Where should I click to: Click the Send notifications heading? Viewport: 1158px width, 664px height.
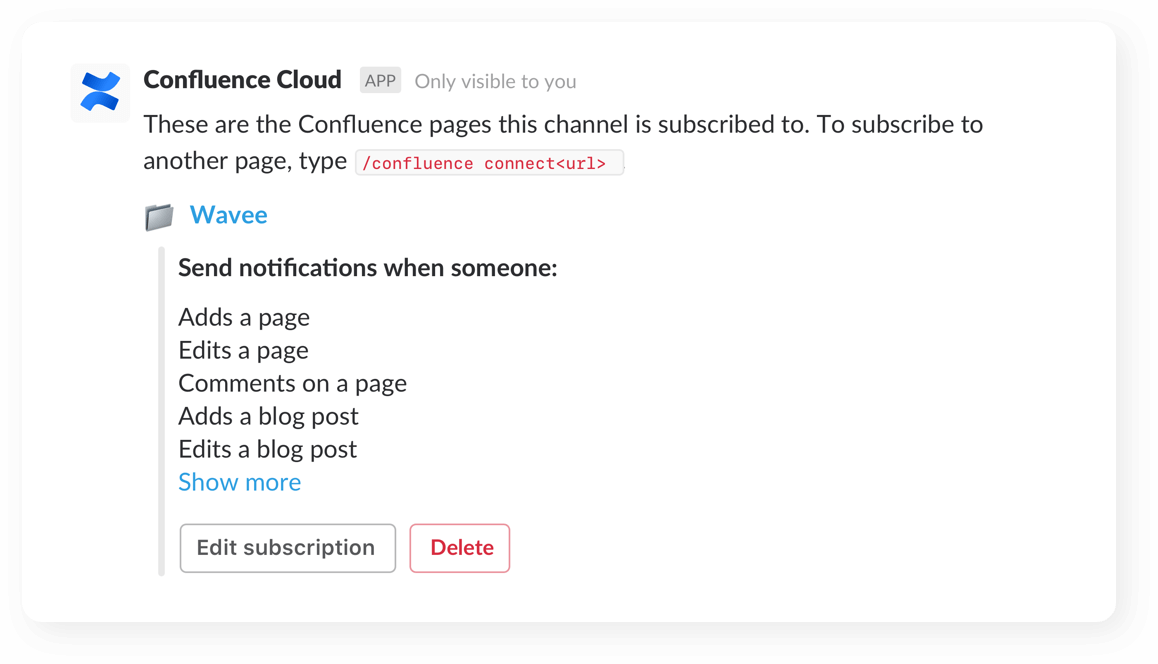coord(368,267)
